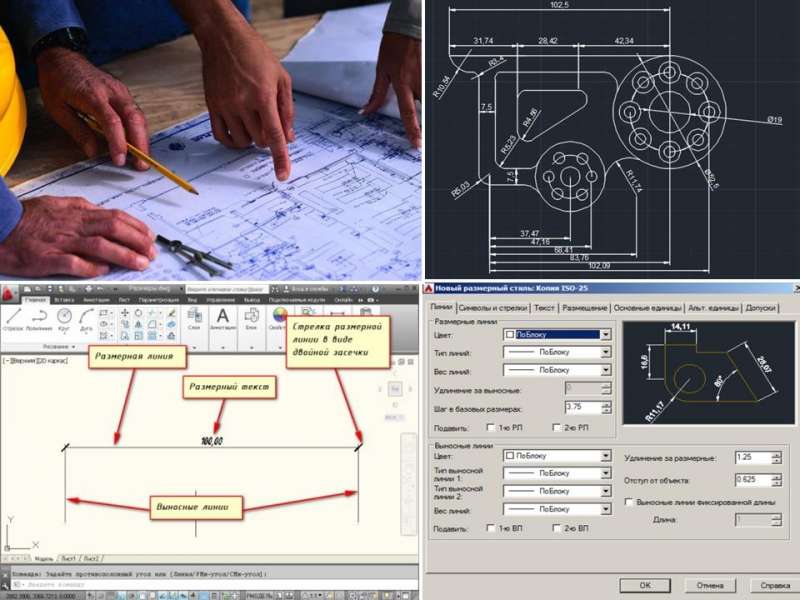Toggle Выносные линии фиксированной длины checkbox
Viewport: 800px width, 600px height.
(628, 502)
